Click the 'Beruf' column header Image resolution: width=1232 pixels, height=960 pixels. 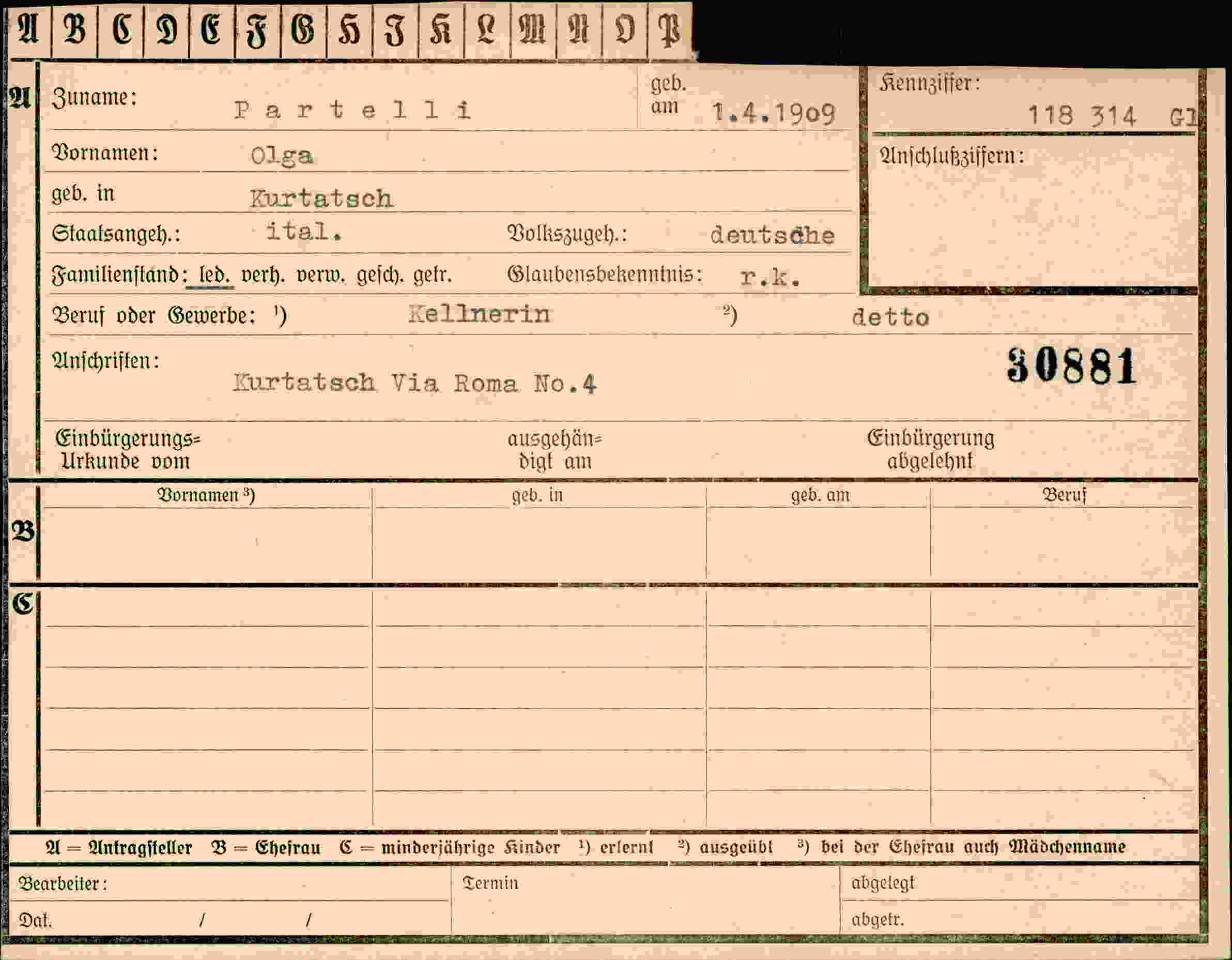(1064, 495)
